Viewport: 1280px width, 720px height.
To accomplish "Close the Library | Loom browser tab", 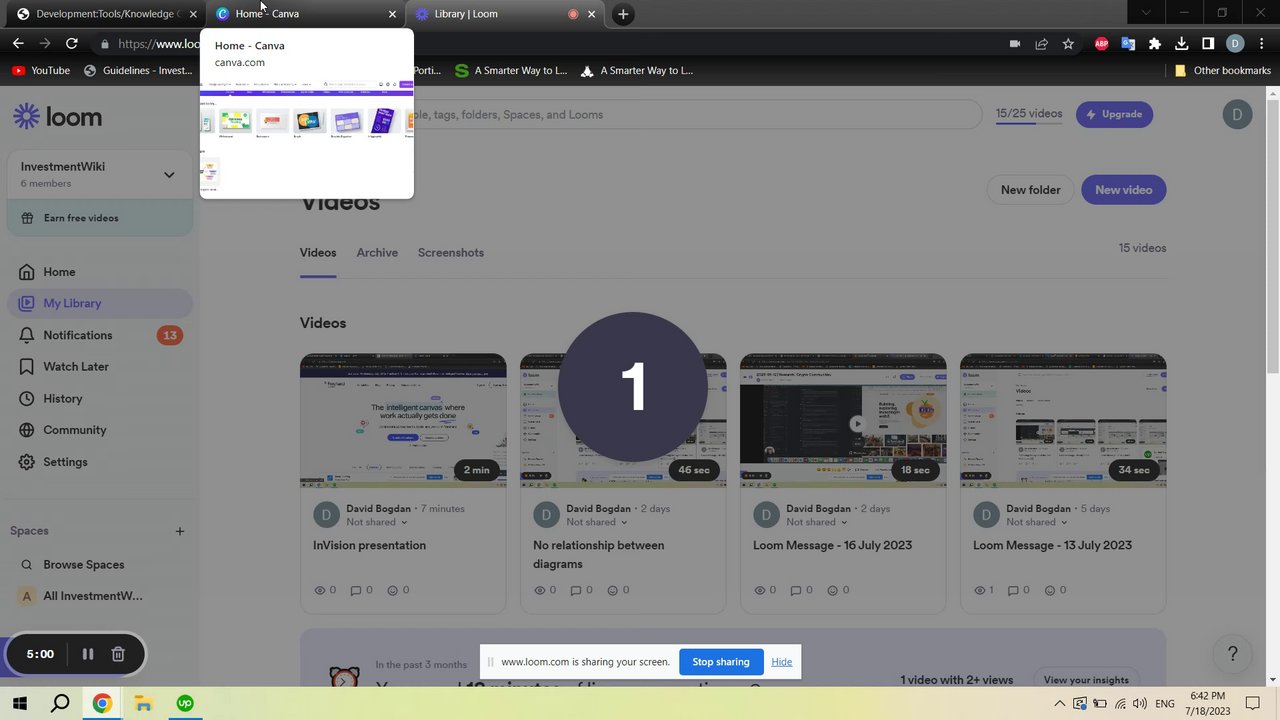I will point(591,14).
